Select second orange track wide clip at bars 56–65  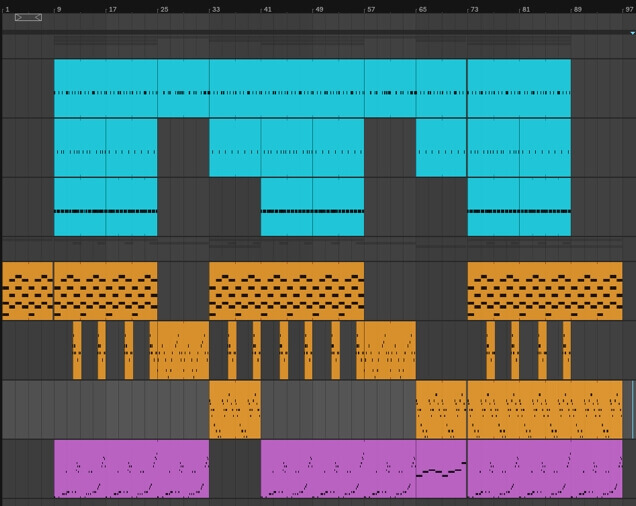(386, 350)
